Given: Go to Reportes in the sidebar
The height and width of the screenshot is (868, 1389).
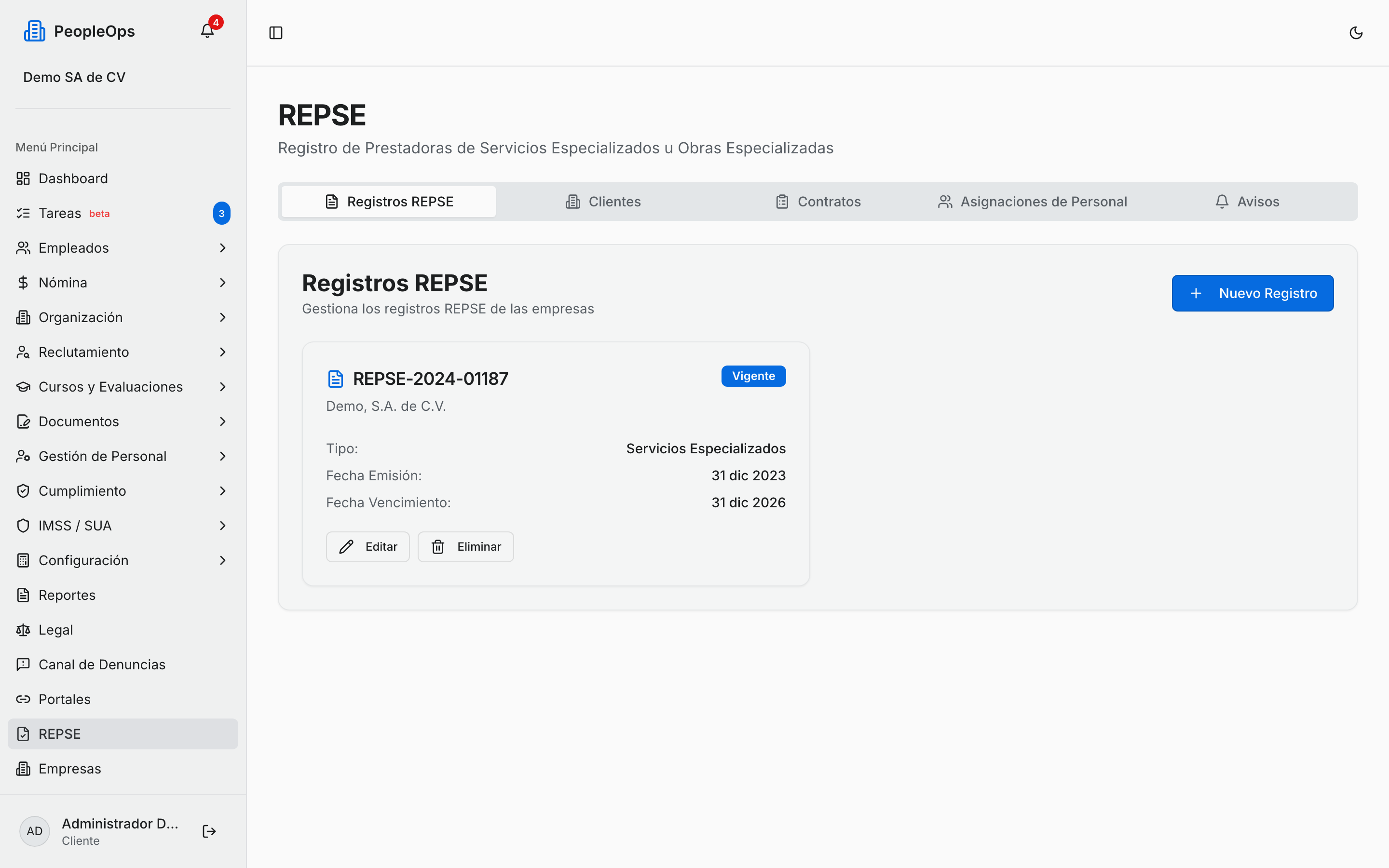Looking at the screenshot, I should click(123, 596).
